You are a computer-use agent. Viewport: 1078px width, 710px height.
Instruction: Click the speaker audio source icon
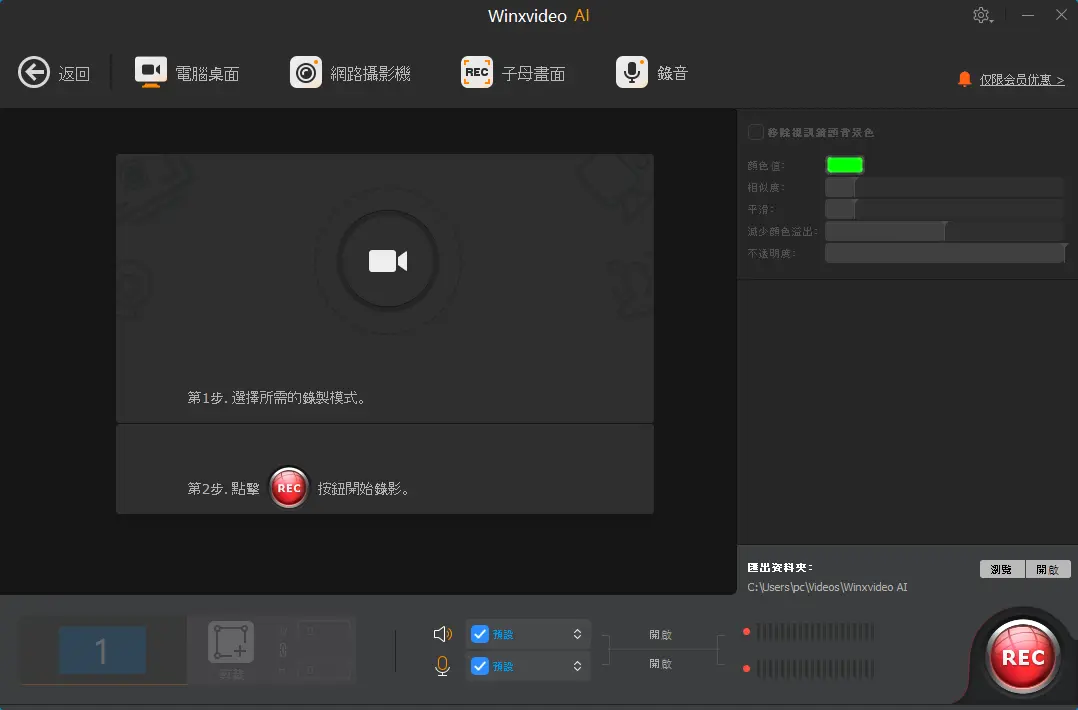coord(441,632)
